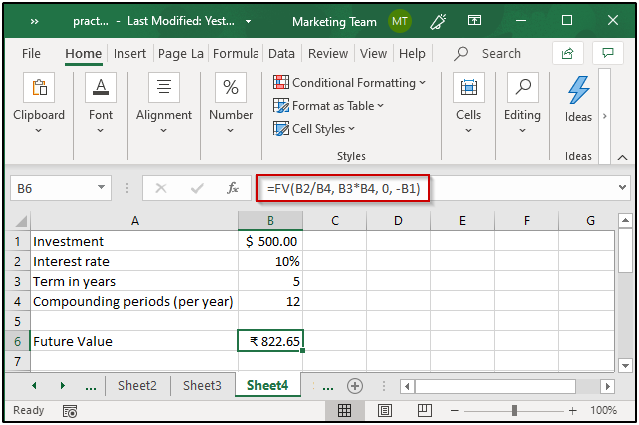Switch to the Sheet2 tab
This screenshot has height=425, width=639.
pos(137,385)
